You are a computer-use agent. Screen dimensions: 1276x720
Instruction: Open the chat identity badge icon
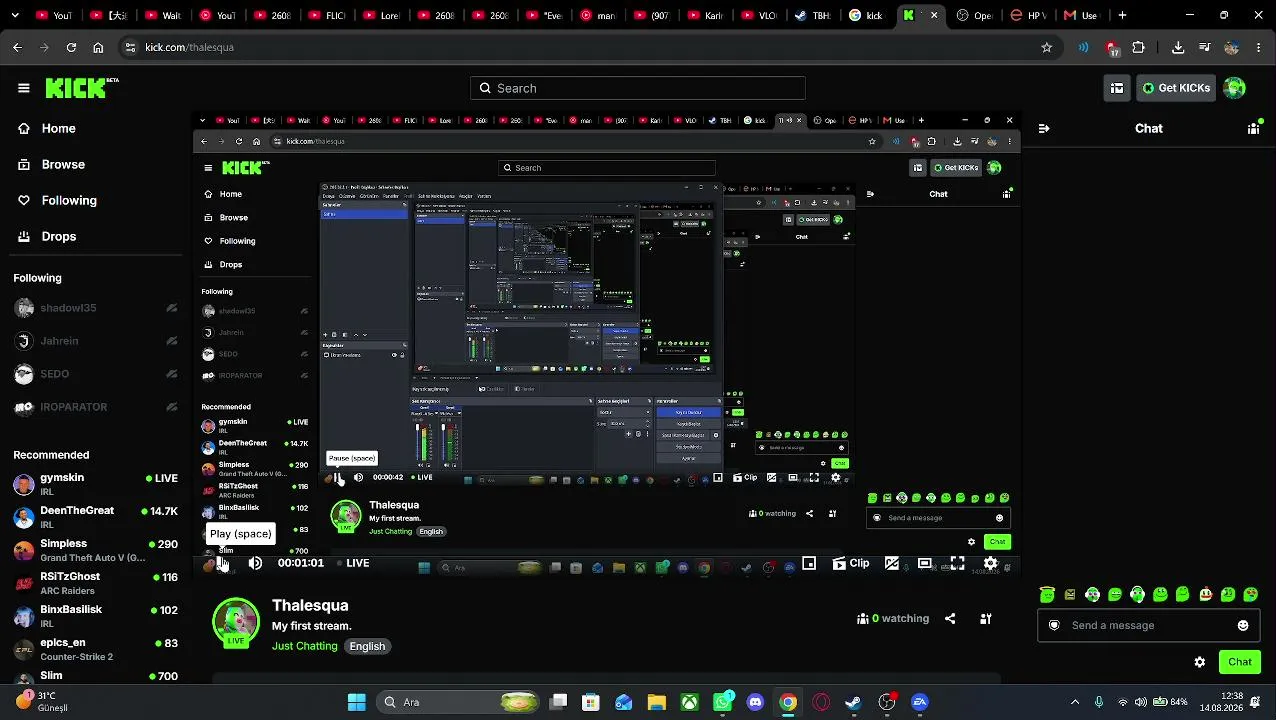tap(1054, 625)
